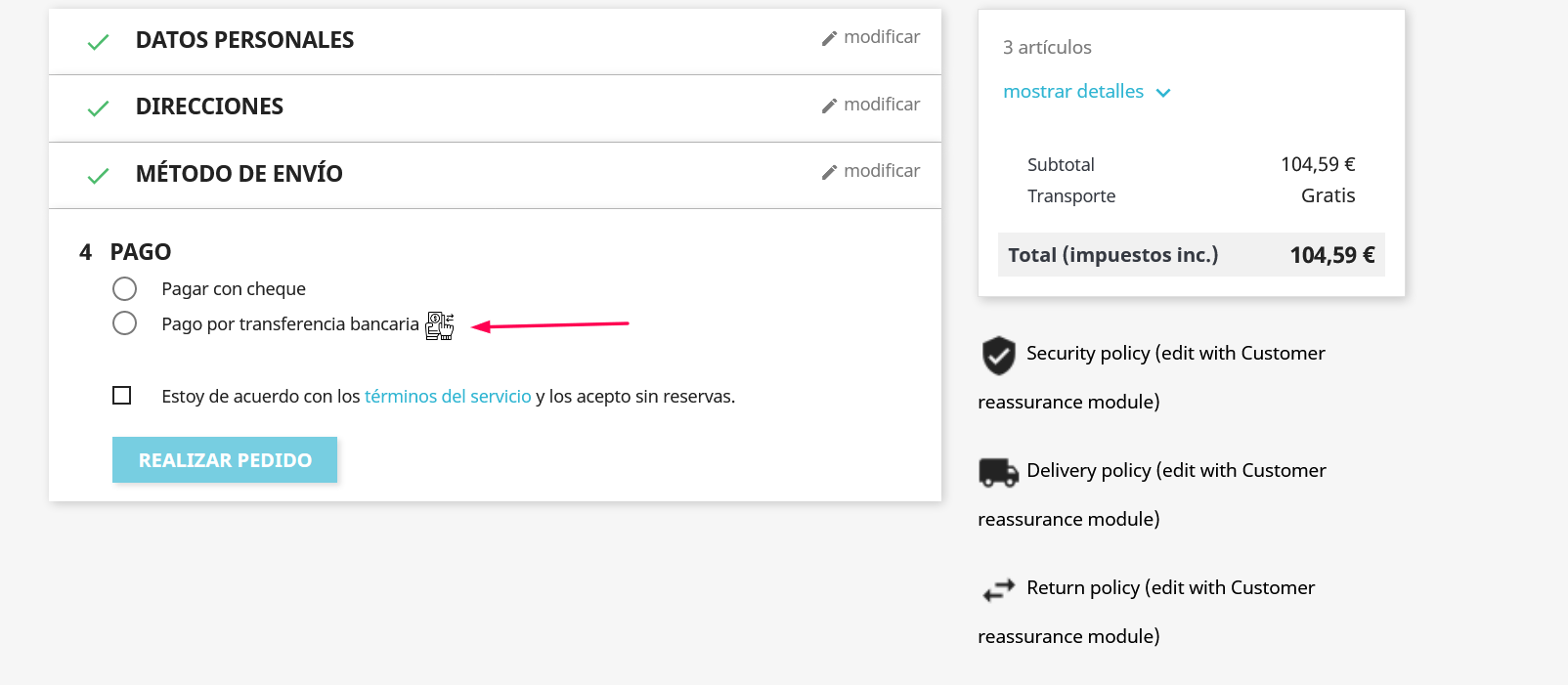This screenshot has width=1568, height=685.
Task: Check the terms of service agreement box
Action: [122, 395]
